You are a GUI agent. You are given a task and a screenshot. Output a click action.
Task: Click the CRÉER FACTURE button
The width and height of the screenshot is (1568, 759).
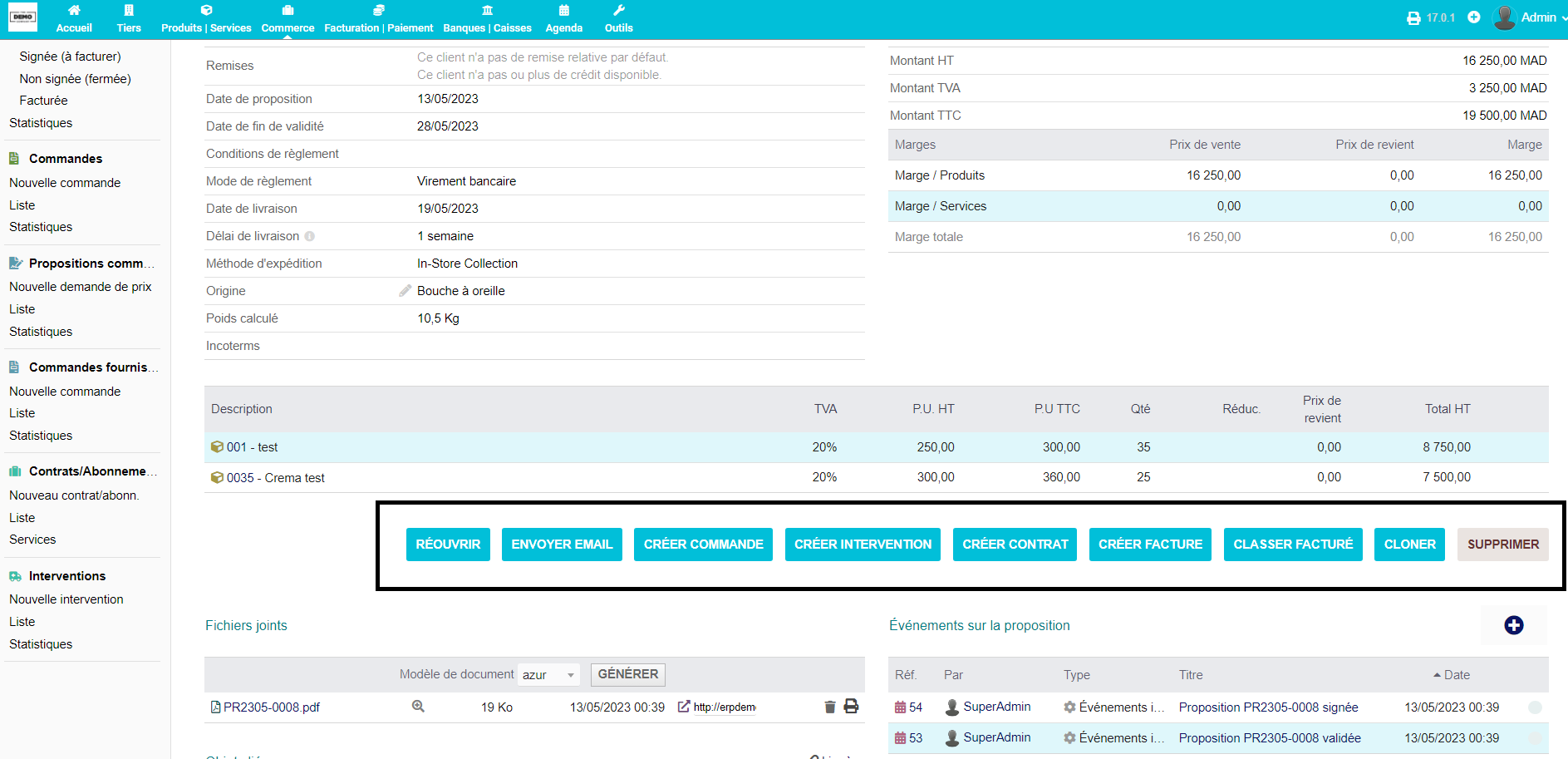click(1150, 545)
